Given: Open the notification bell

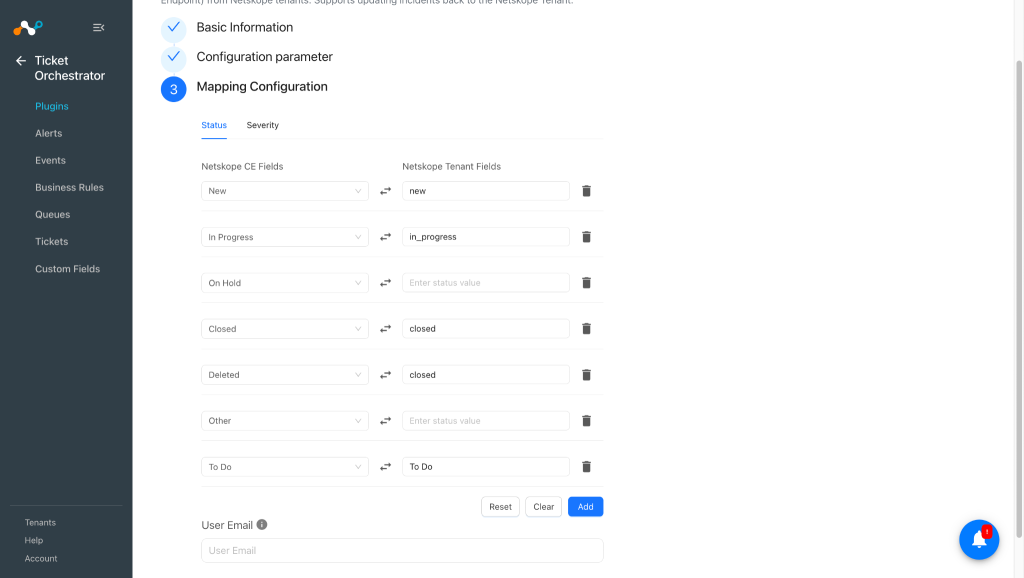Looking at the screenshot, I should [978, 539].
